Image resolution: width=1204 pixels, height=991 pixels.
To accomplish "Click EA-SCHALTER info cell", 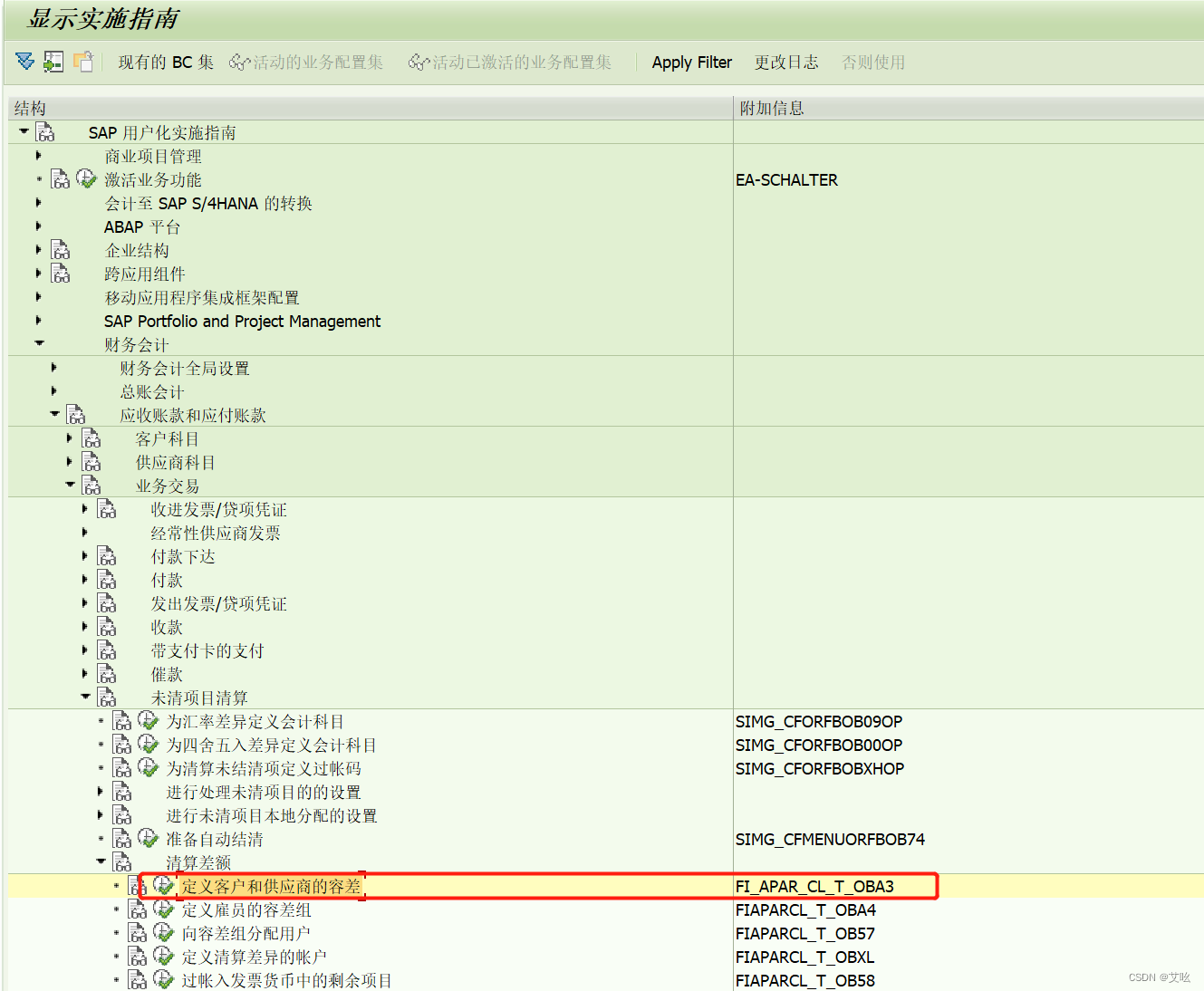I will click(786, 179).
